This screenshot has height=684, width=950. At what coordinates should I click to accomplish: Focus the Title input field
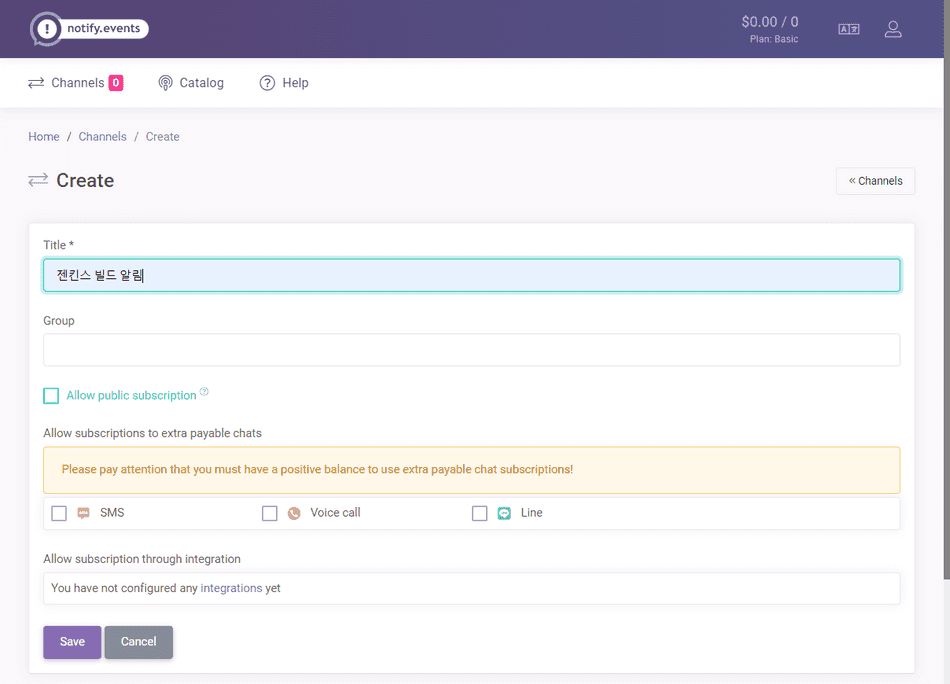471,275
